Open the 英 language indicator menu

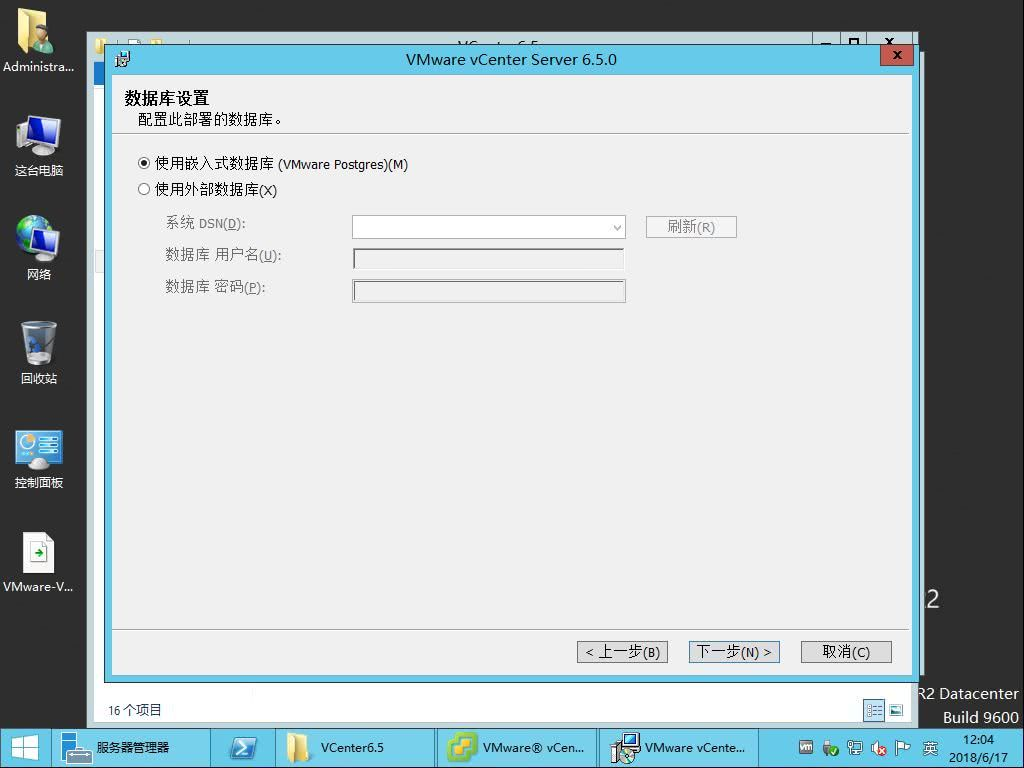931,747
